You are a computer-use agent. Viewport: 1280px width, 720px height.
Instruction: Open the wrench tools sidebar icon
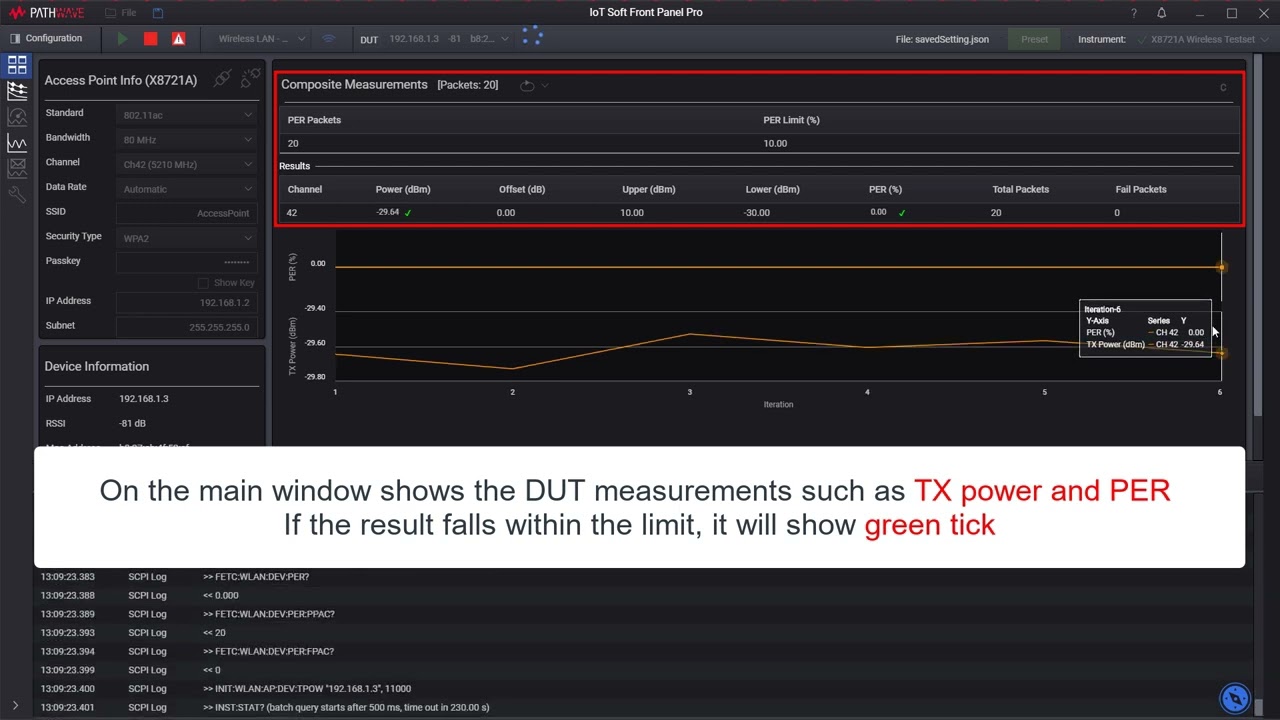(x=17, y=194)
